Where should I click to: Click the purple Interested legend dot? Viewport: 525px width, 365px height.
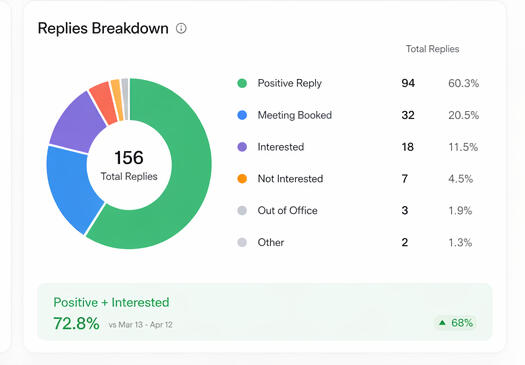[x=242, y=147]
